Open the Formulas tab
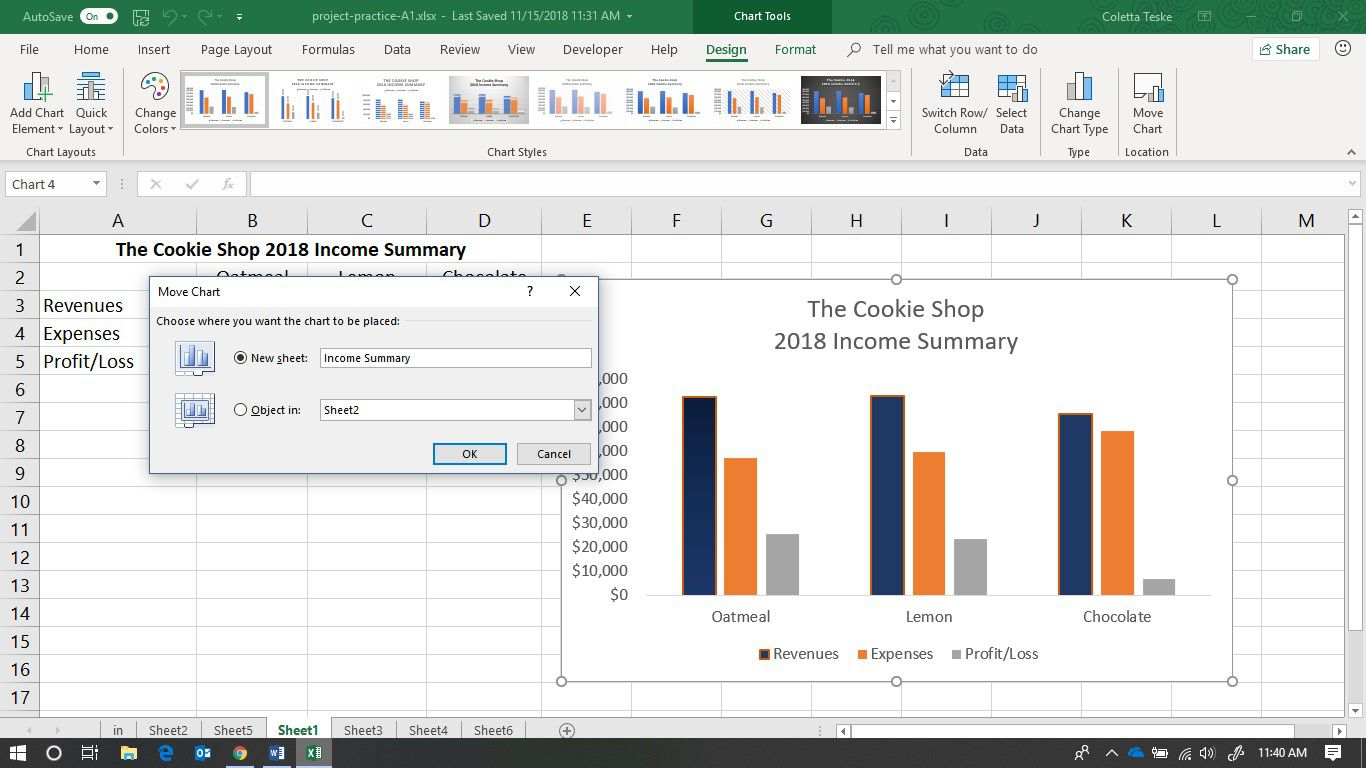Screen dimensions: 1366x768 pos(328,49)
